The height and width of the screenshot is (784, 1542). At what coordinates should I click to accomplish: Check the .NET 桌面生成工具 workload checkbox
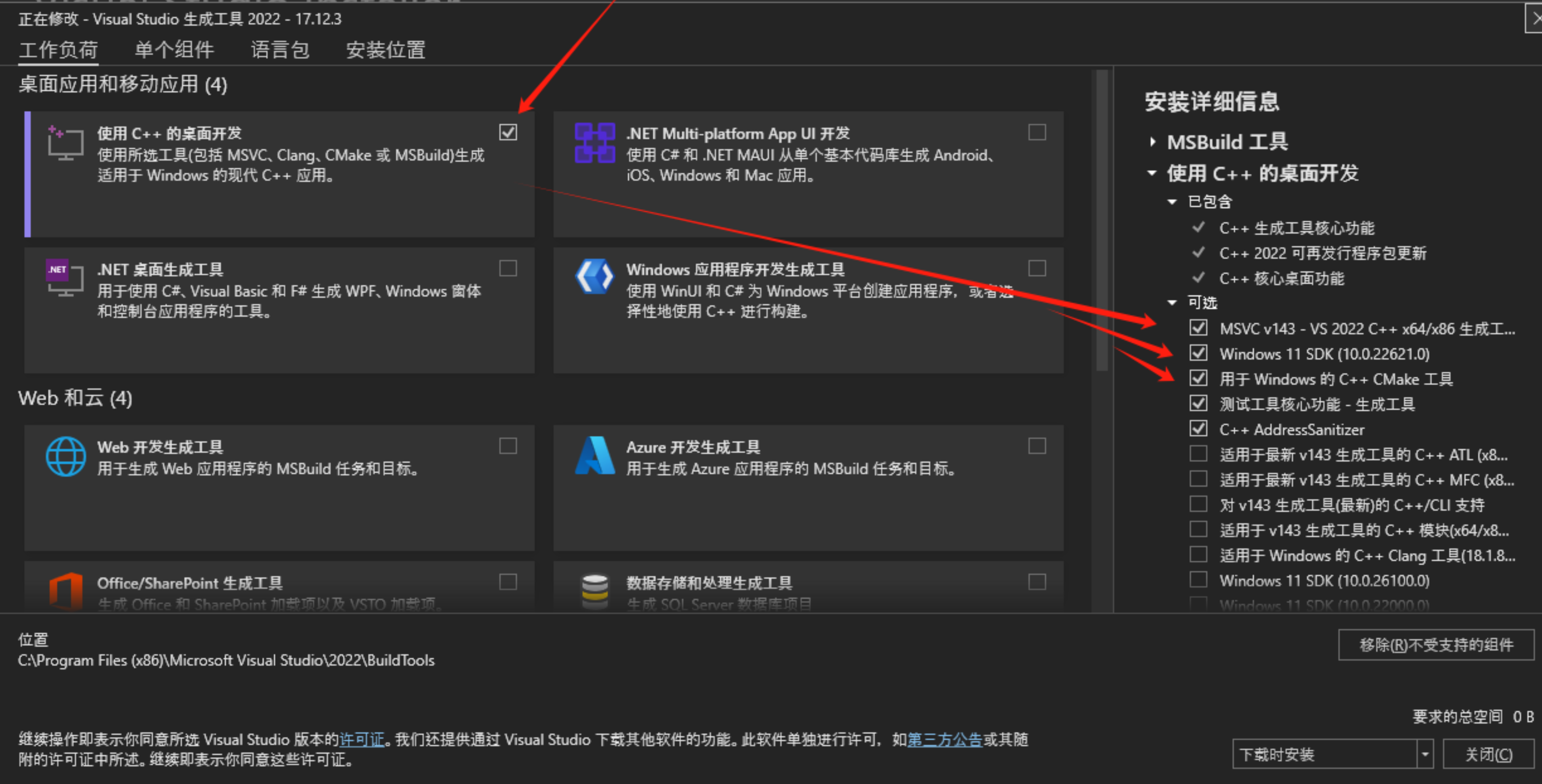[508, 268]
